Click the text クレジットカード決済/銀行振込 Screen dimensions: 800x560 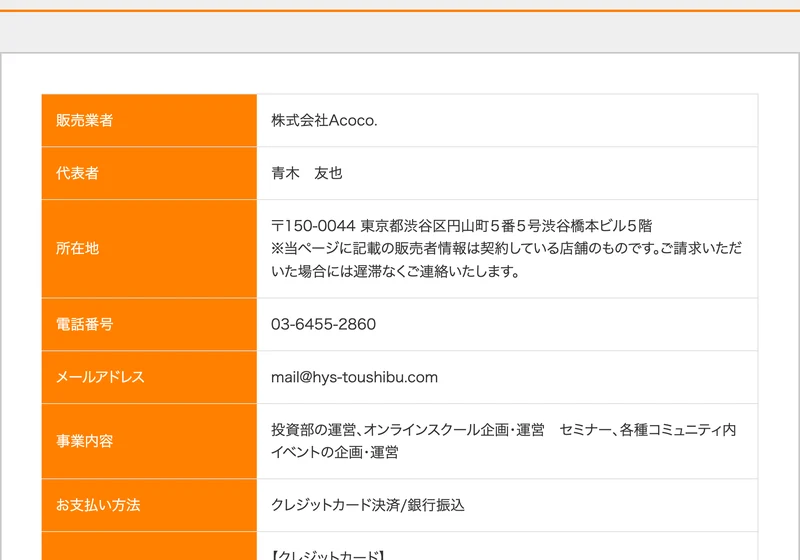coord(368,505)
